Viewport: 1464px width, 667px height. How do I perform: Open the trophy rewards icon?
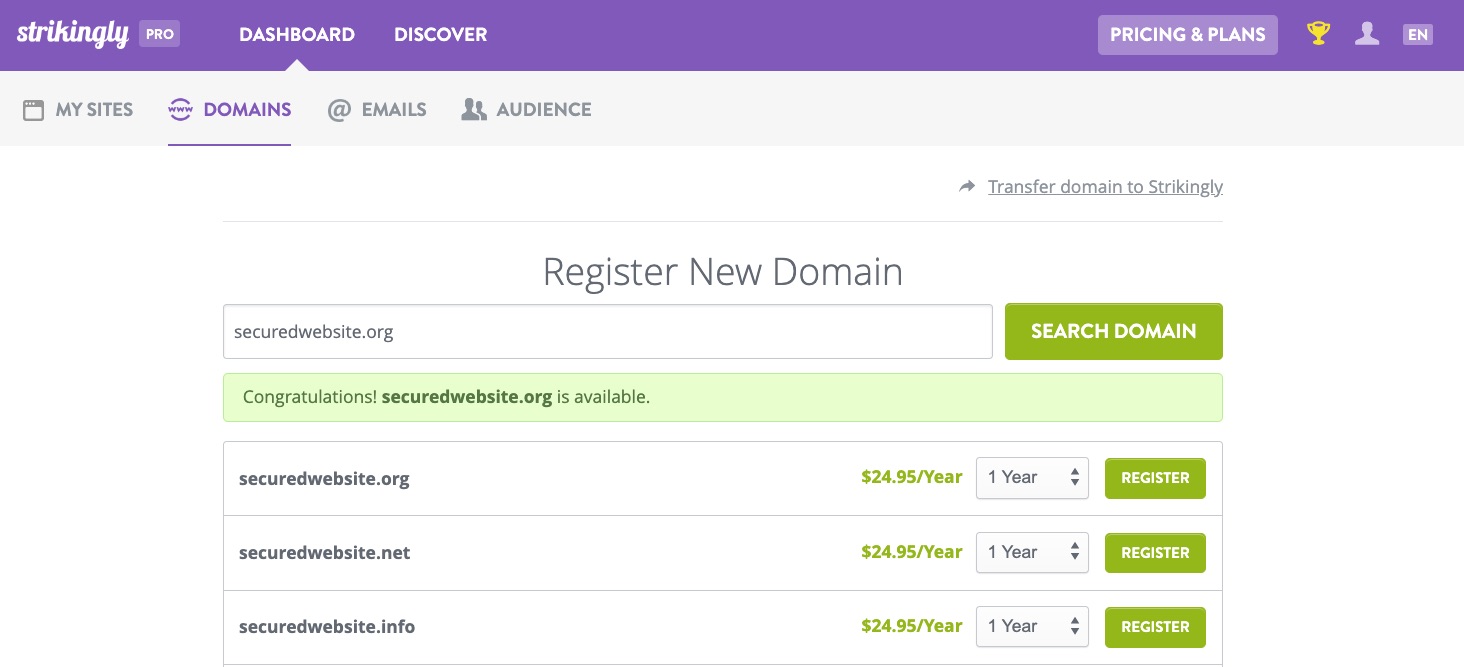coord(1319,34)
